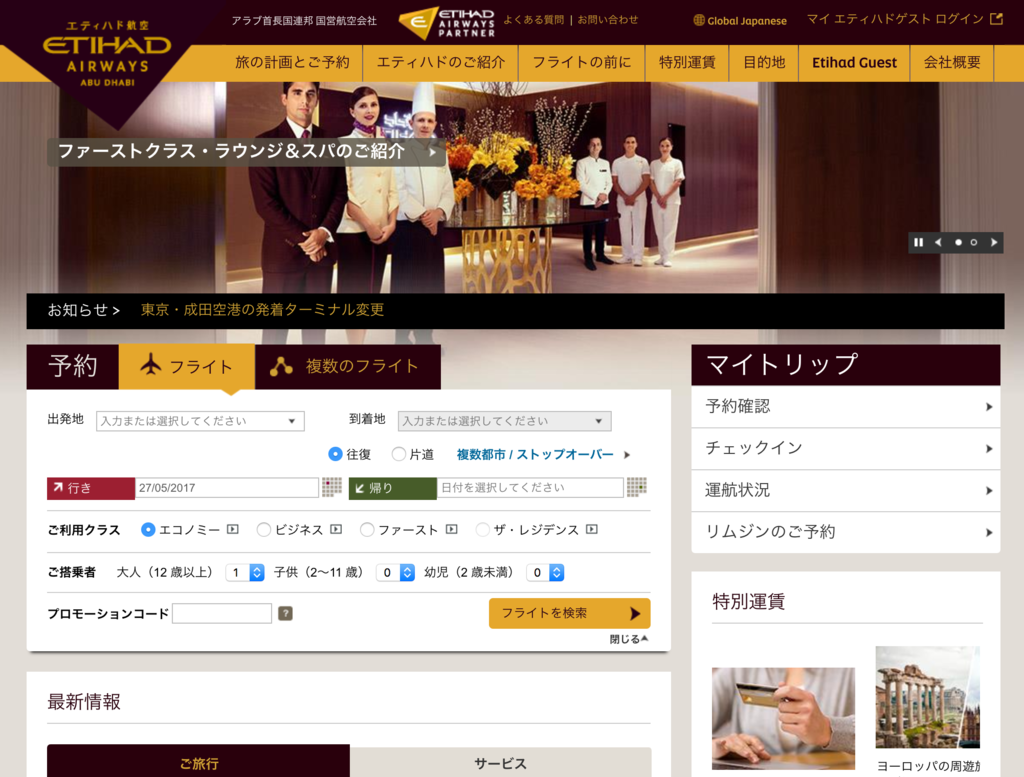Open the 旅の計画とご予約 menu
Image resolution: width=1024 pixels, height=777 pixels.
pos(292,63)
